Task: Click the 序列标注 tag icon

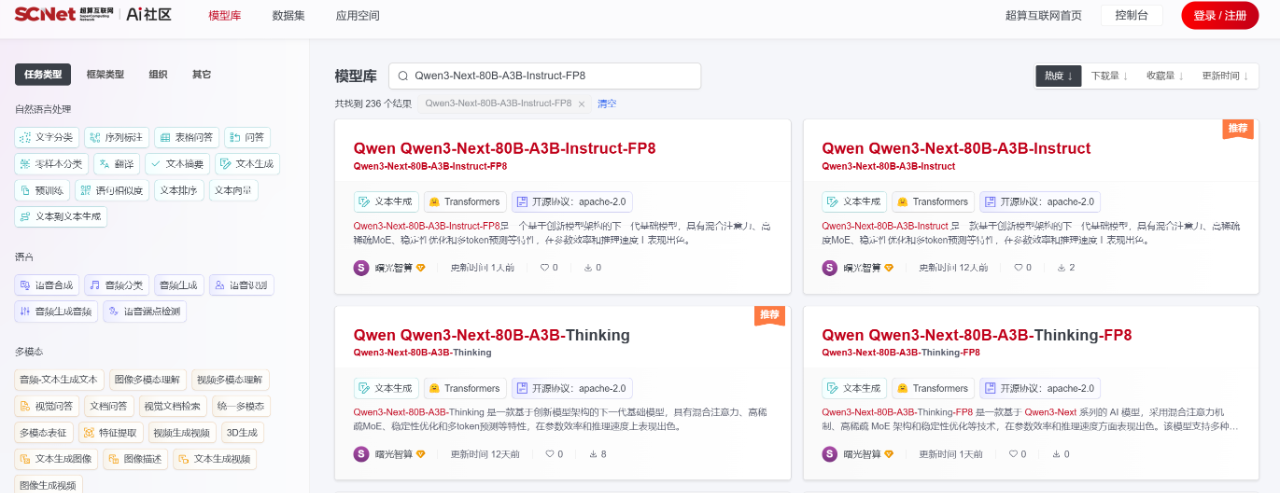Action: pyautogui.click(x=96, y=137)
